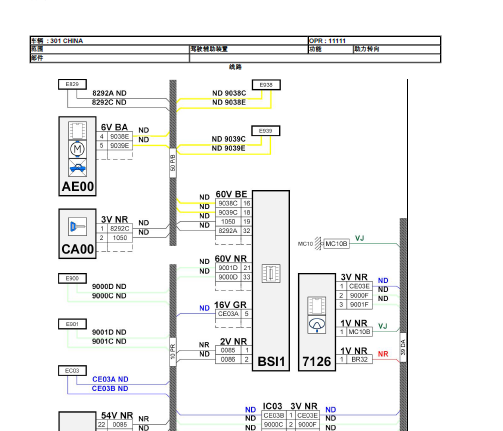The image size is (503, 431).
Task: Click the crossed-out blue car icon in AE00
Action: 77,167
